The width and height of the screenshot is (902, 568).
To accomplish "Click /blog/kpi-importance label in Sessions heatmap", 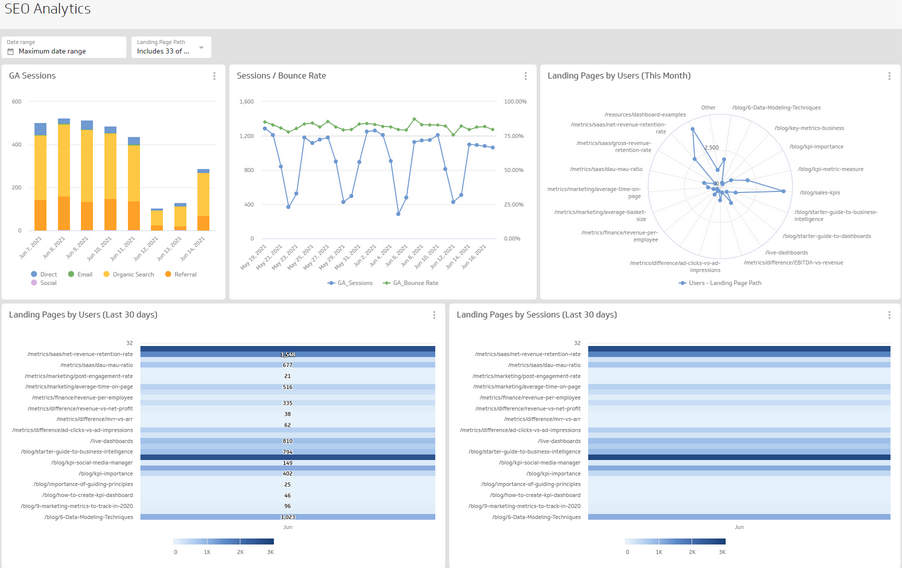I will click(x=553, y=474).
